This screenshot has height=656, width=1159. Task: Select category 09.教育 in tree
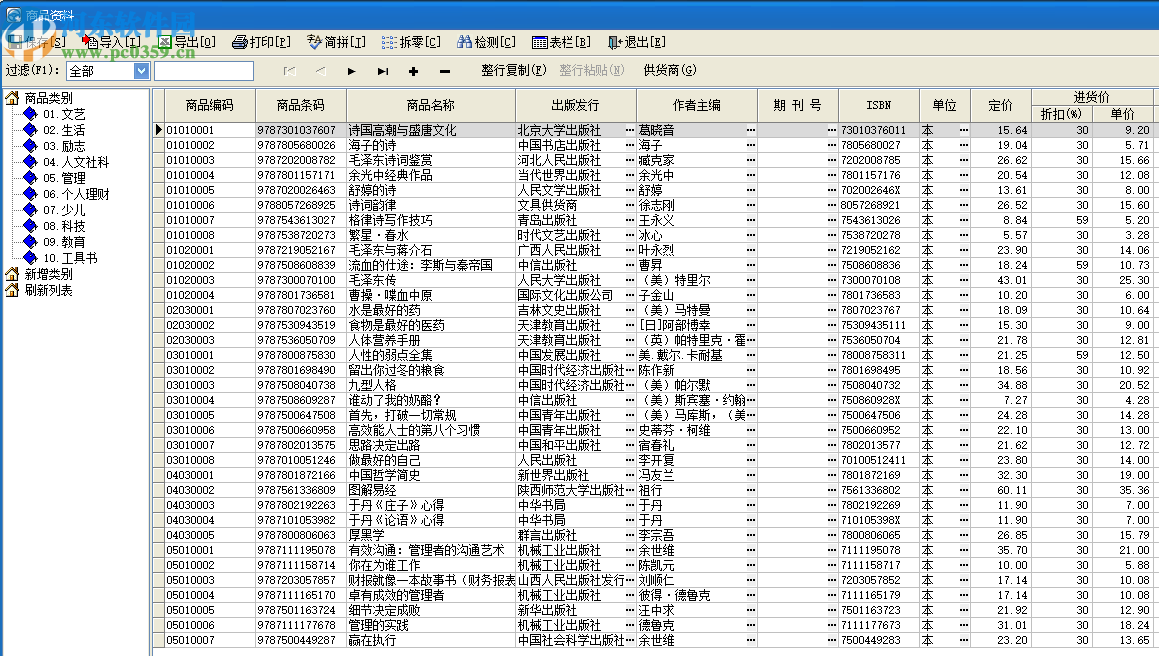[64, 242]
